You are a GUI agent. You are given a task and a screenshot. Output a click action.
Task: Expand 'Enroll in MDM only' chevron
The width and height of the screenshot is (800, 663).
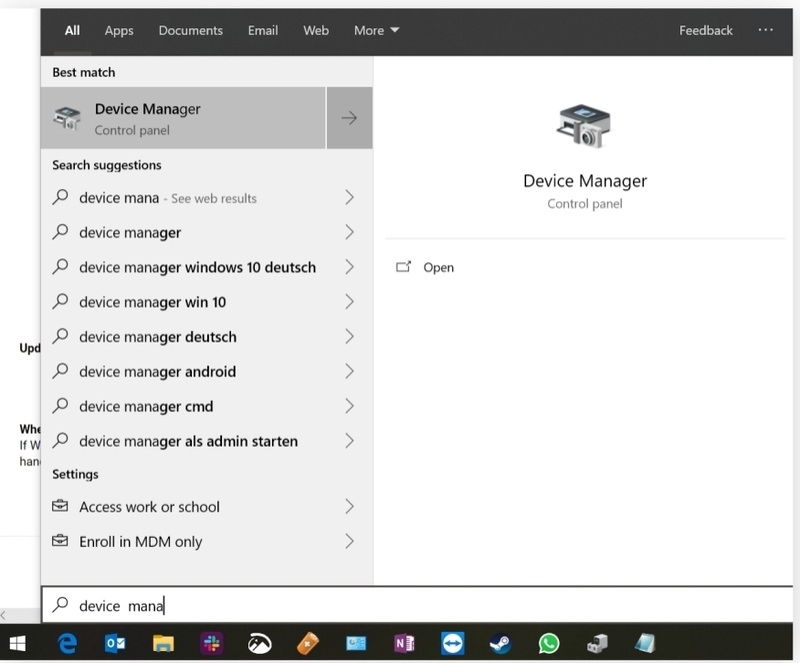click(x=349, y=541)
